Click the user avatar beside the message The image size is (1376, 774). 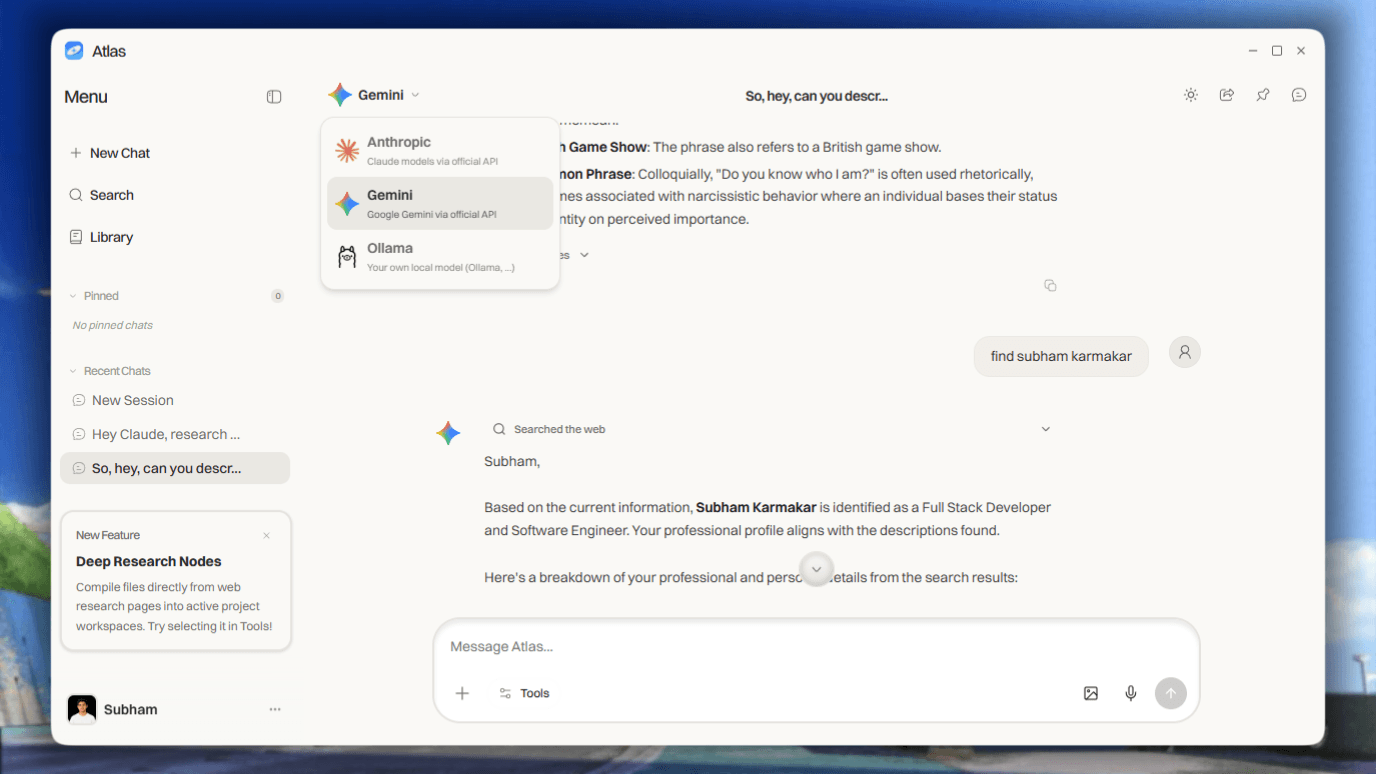(1185, 352)
